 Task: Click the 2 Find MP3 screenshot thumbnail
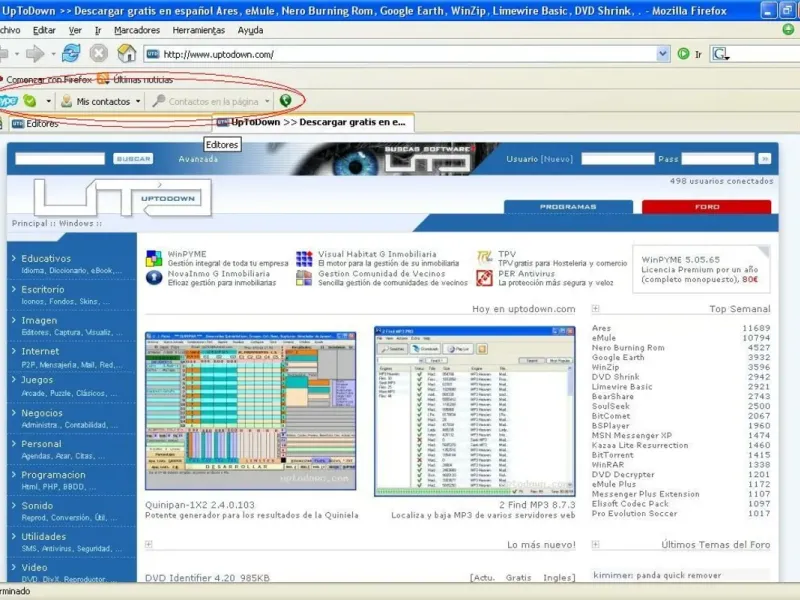click(x=474, y=411)
